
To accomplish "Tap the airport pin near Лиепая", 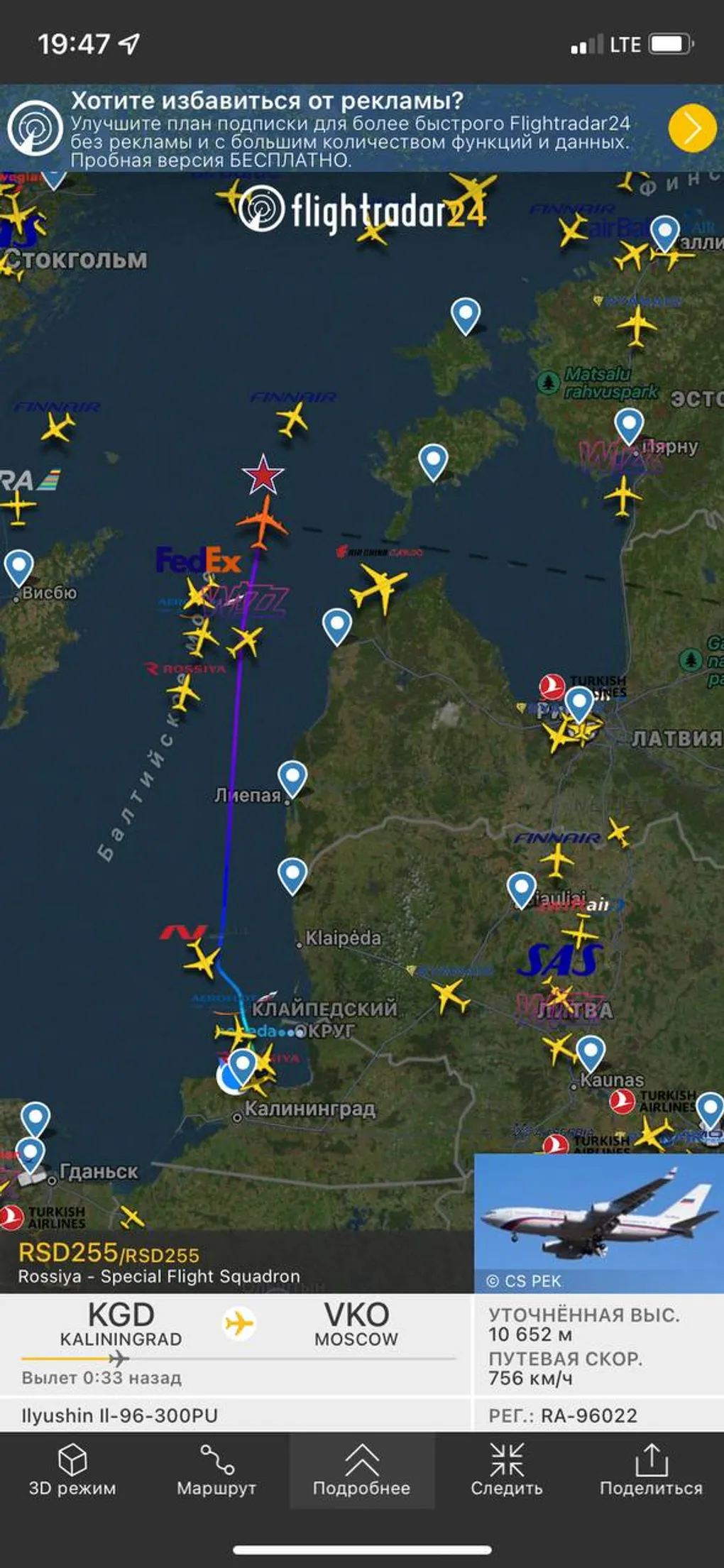I will tap(292, 779).
